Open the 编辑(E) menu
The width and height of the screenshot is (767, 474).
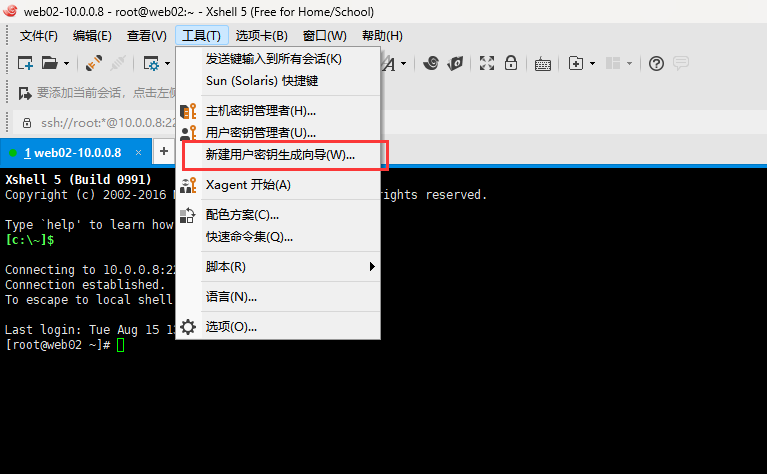[92, 36]
